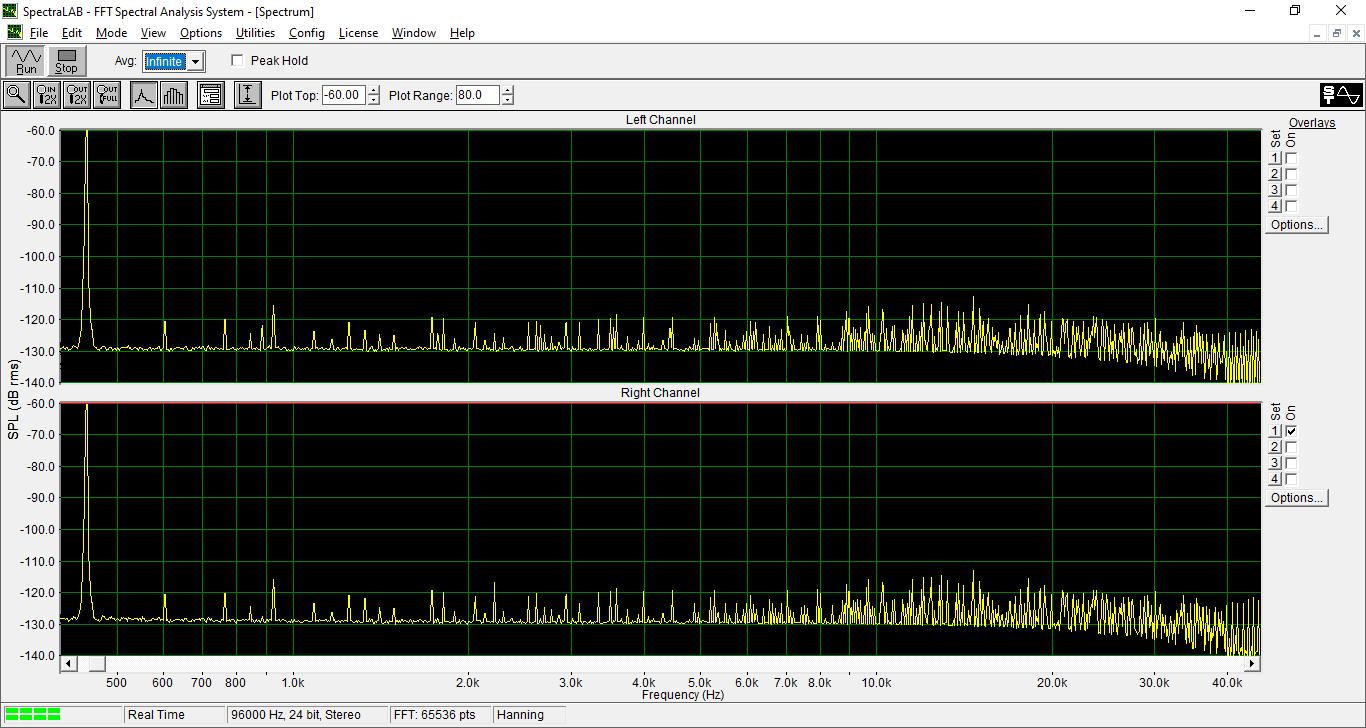Minimize the inner Spectrum child window
The width and height of the screenshot is (1366, 728).
coord(1319,33)
